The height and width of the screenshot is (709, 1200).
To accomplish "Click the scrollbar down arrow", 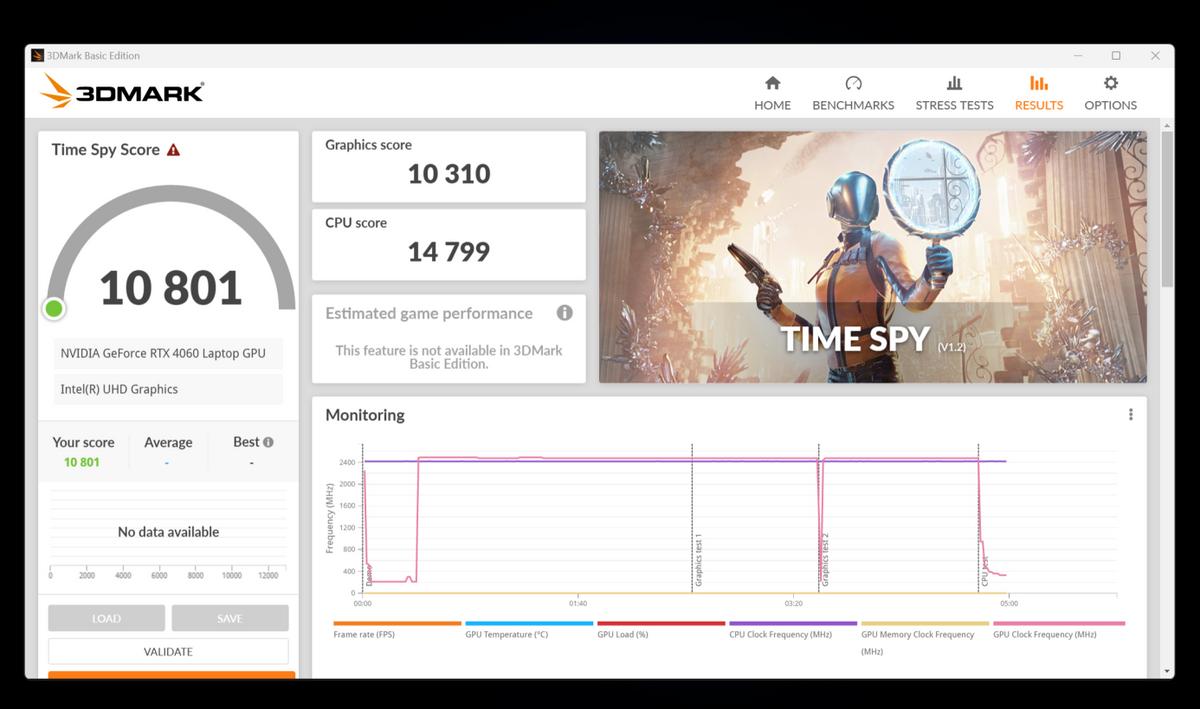I will coord(1167,670).
